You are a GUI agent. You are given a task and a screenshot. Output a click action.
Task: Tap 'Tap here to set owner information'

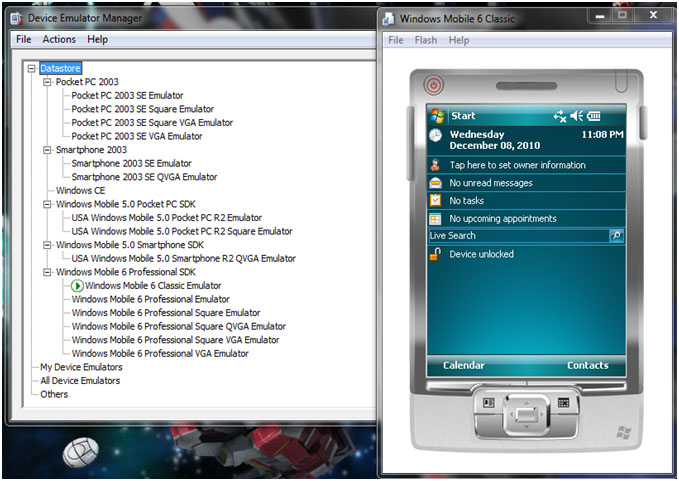(517, 165)
